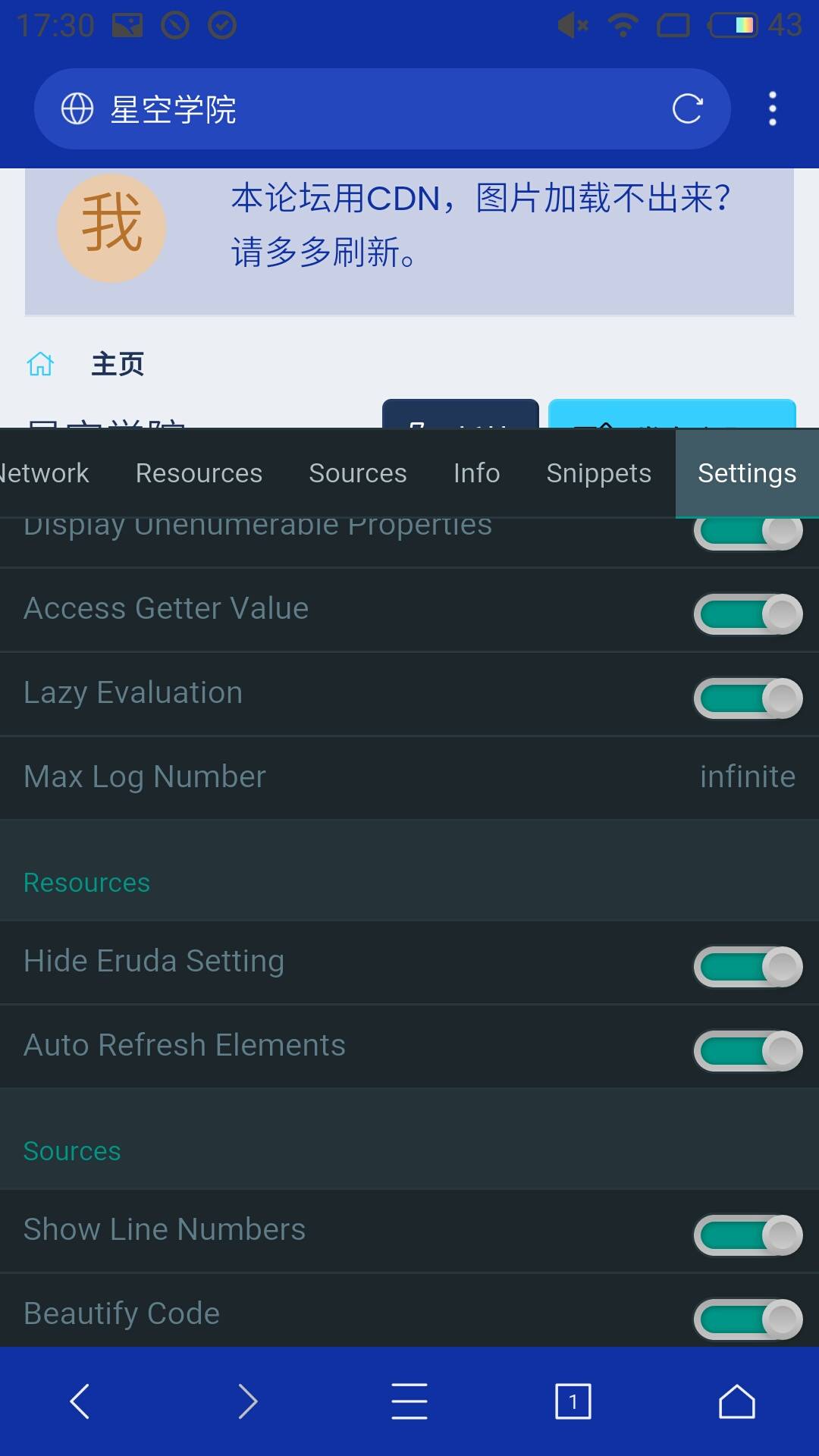Go back with the left arrow
Viewport: 819px width, 1456px height.
(x=80, y=1401)
